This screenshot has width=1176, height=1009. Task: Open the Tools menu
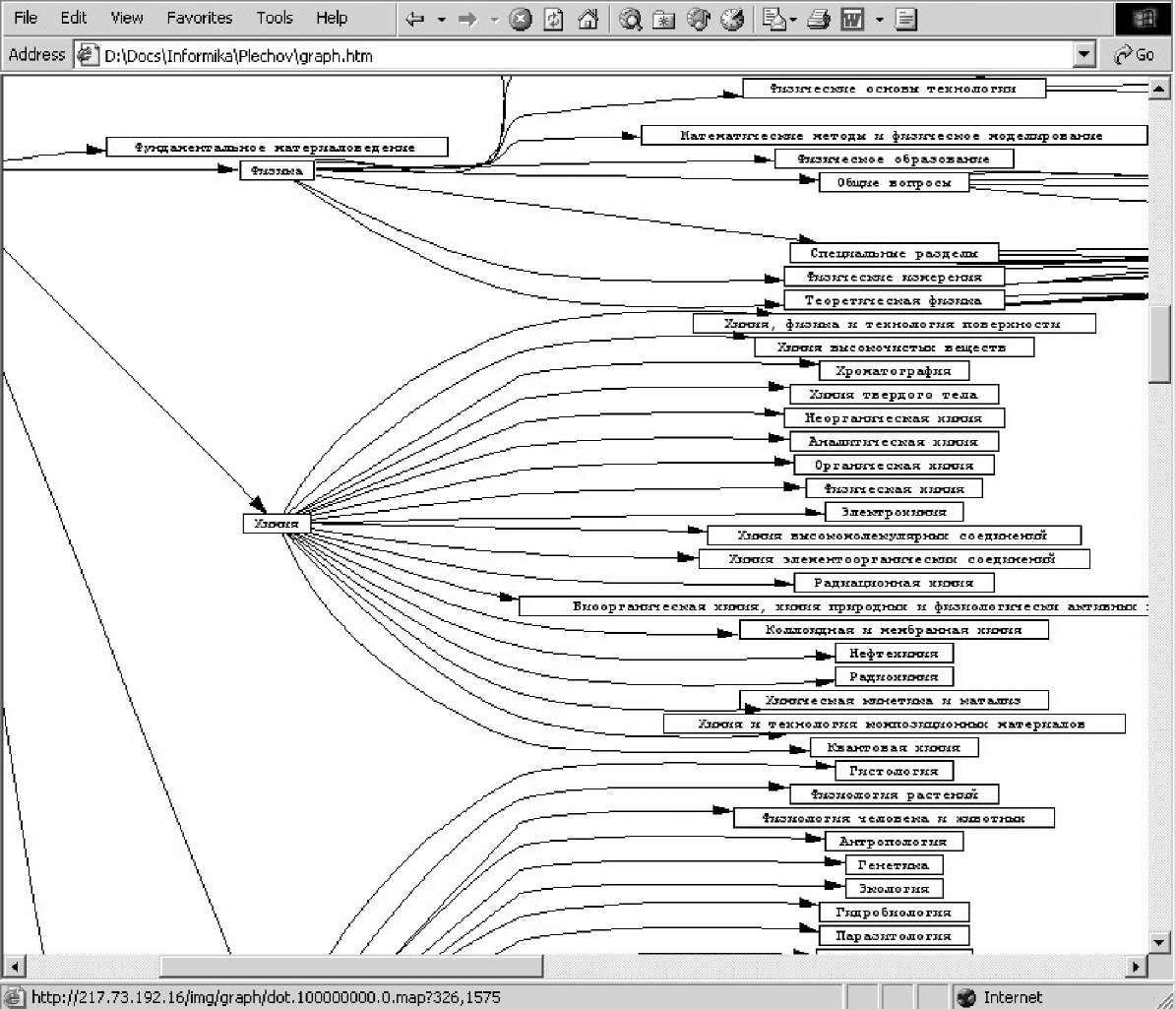pyautogui.click(x=275, y=18)
